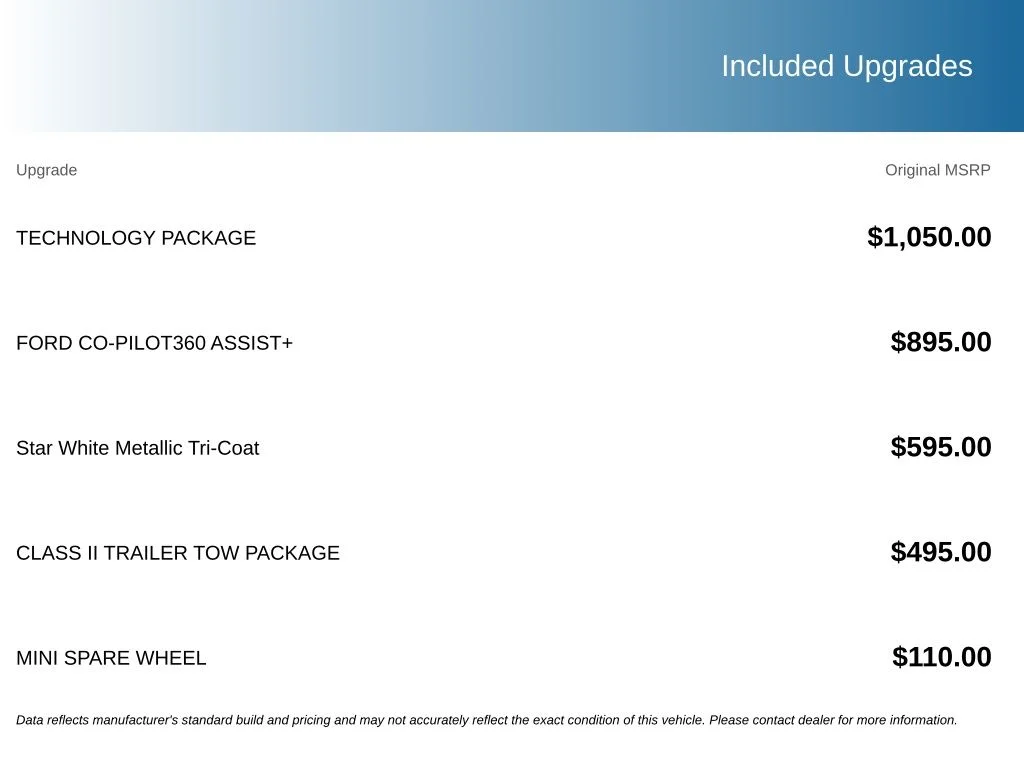
Task: Click the $495.00 price value
Action: [x=941, y=552]
